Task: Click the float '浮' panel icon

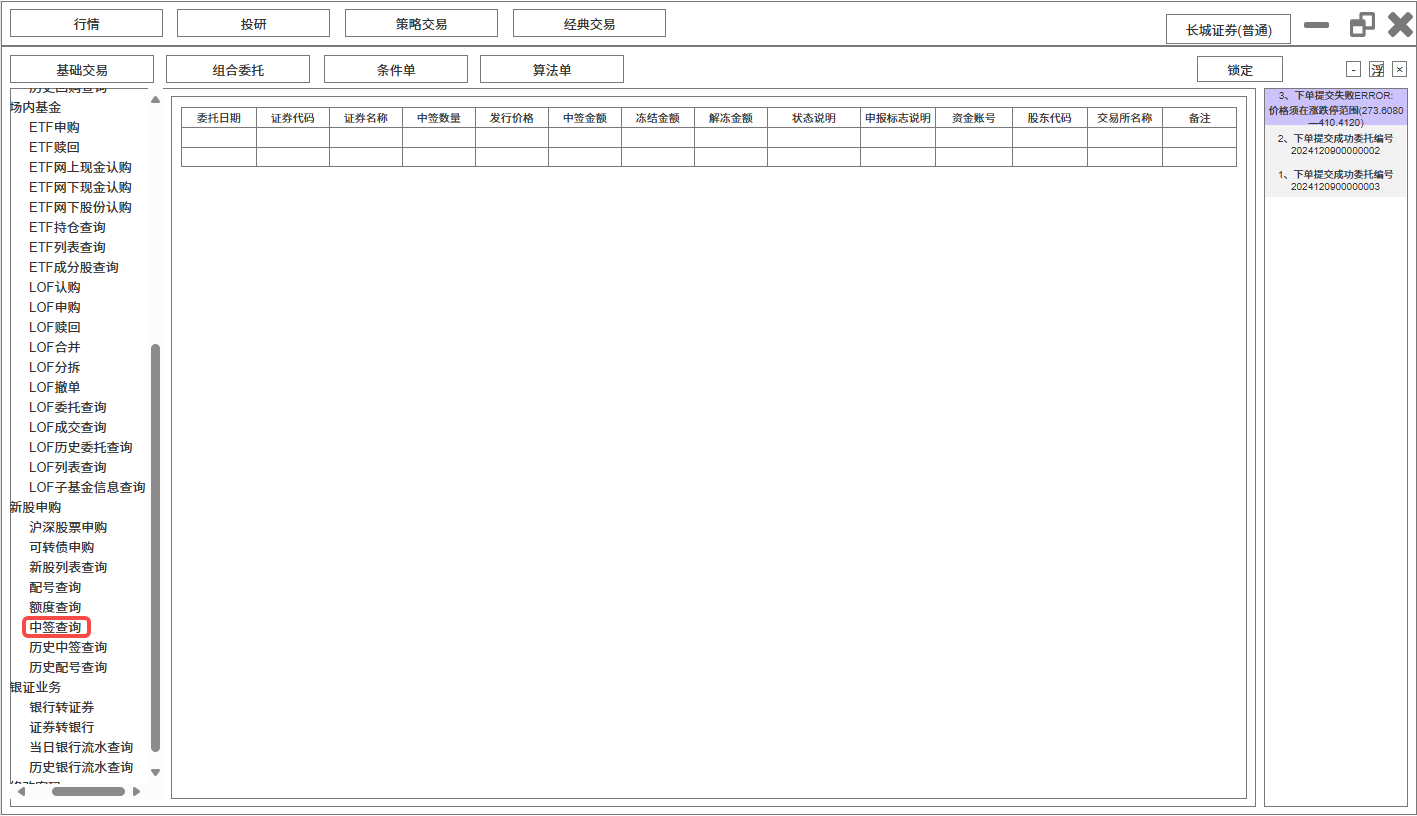Action: (1377, 69)
